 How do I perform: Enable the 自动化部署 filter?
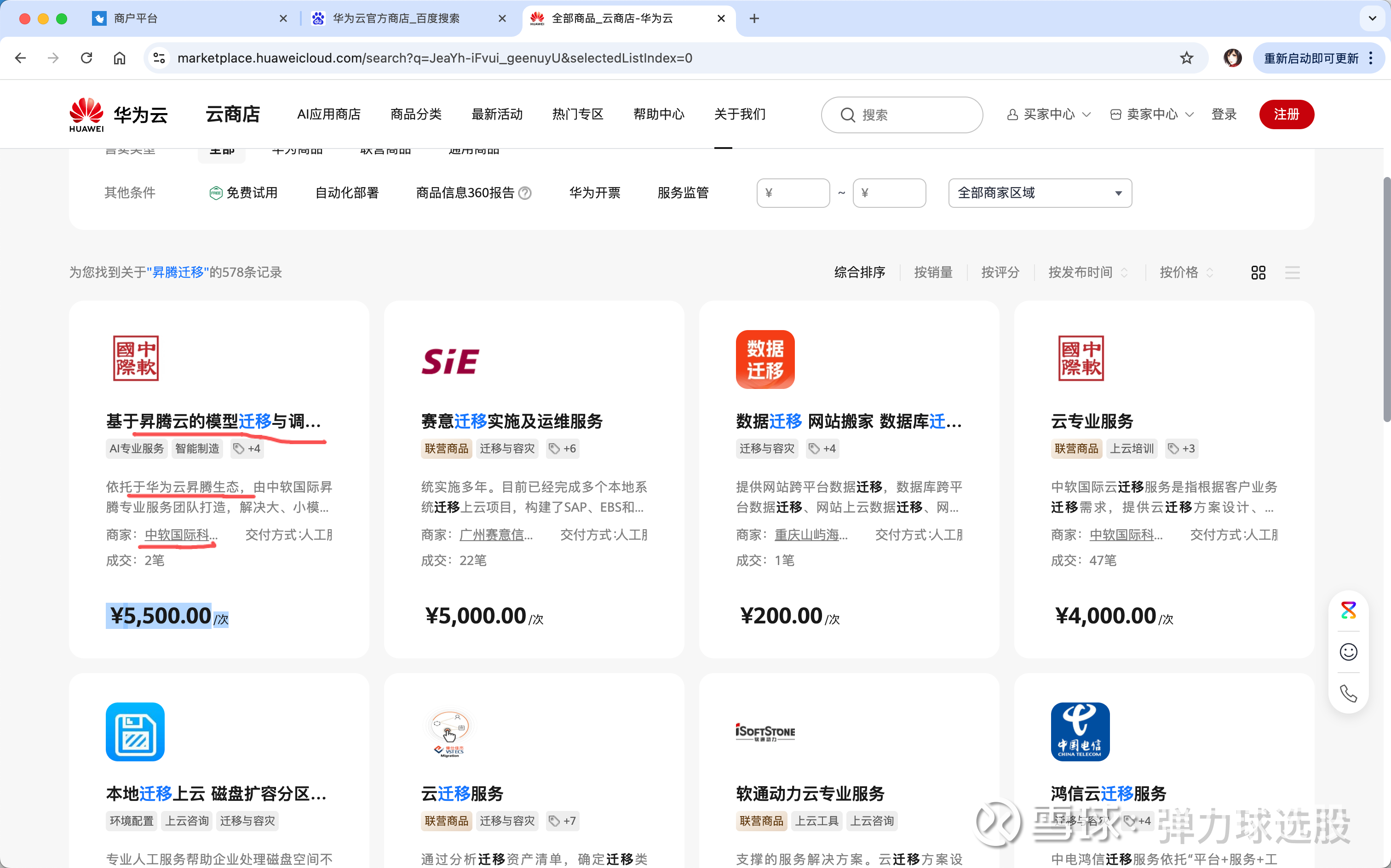click(x=347, y=193)
